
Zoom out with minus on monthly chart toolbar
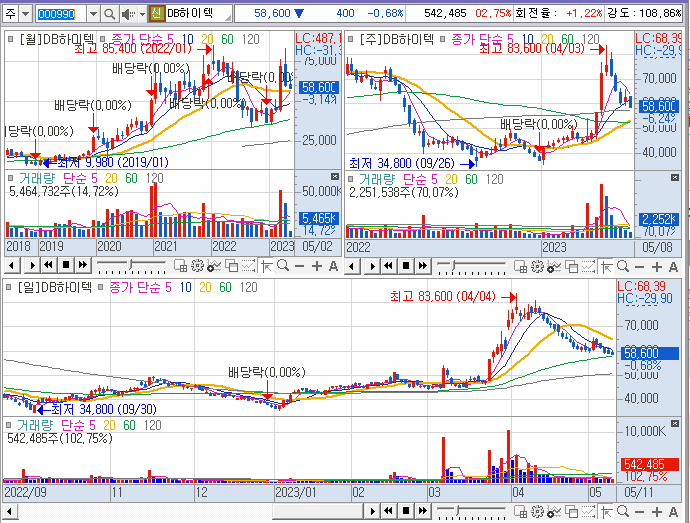(300, 266)
